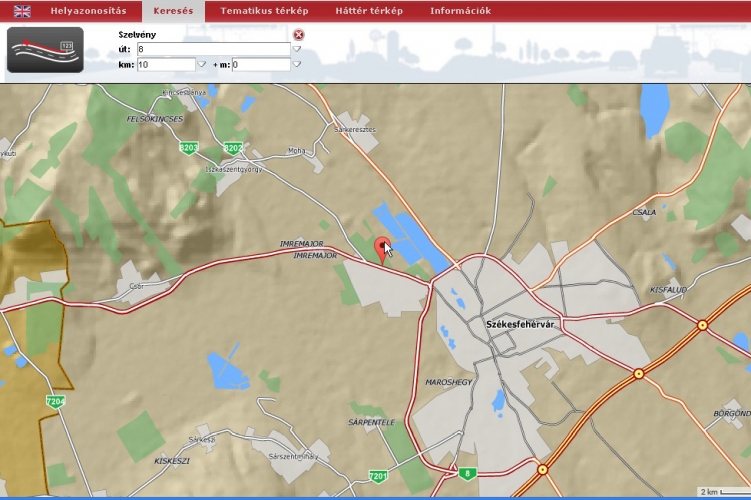Expand the út road number dropdown
The height and width of the screenshot is (500, 751).
297,49
